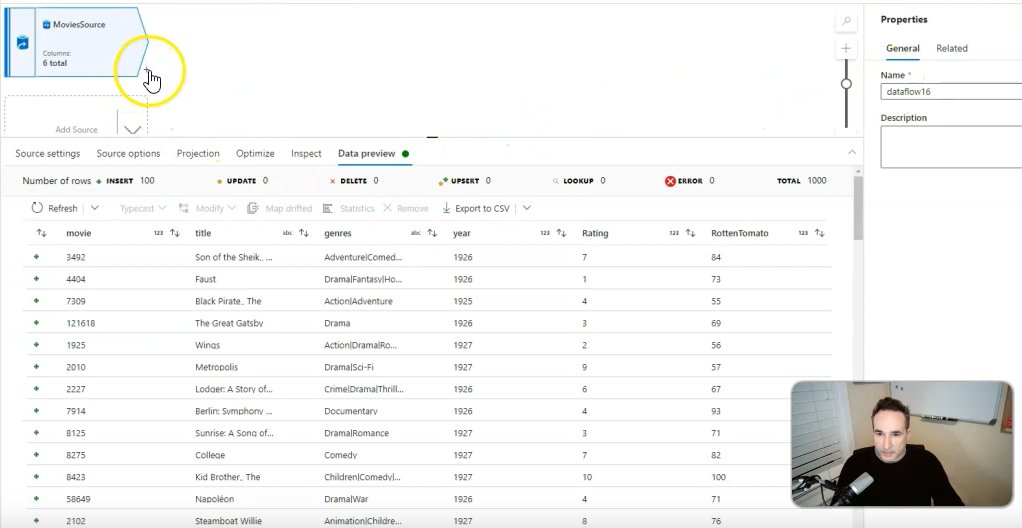Screen dimensions: 1022x528
Task: Sort by the Rating column arrows
Action: [690, 233]
